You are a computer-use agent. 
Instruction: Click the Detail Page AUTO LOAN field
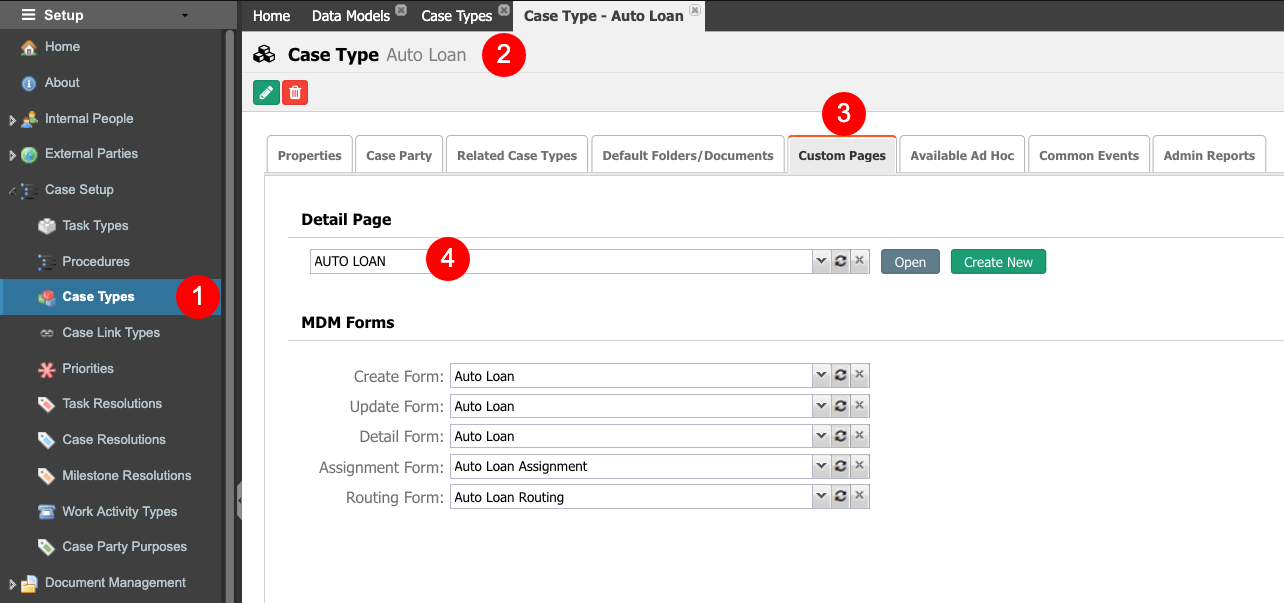pos(561,261)
